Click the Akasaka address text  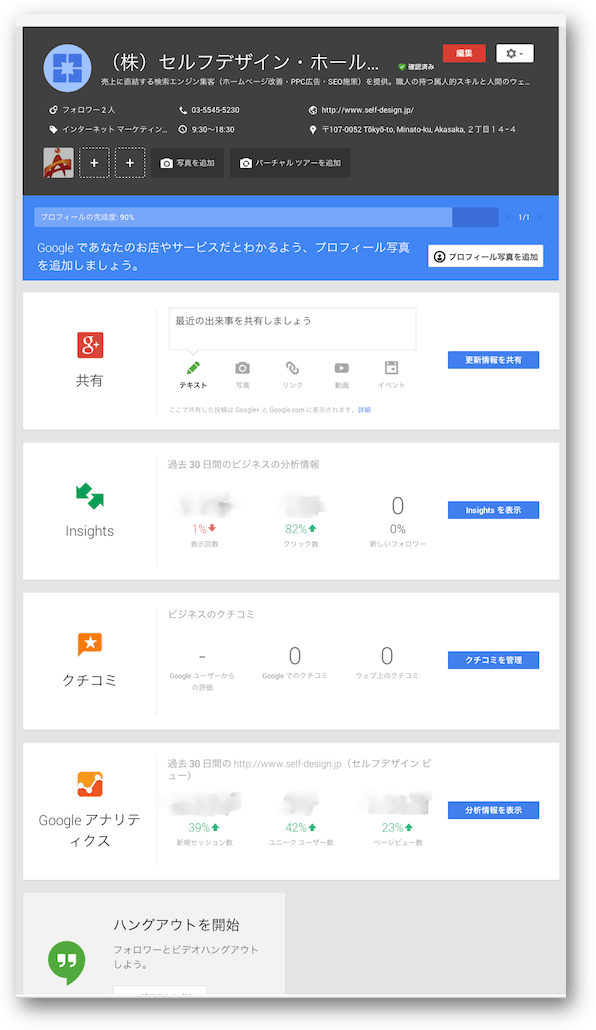(x=418, y=129)
